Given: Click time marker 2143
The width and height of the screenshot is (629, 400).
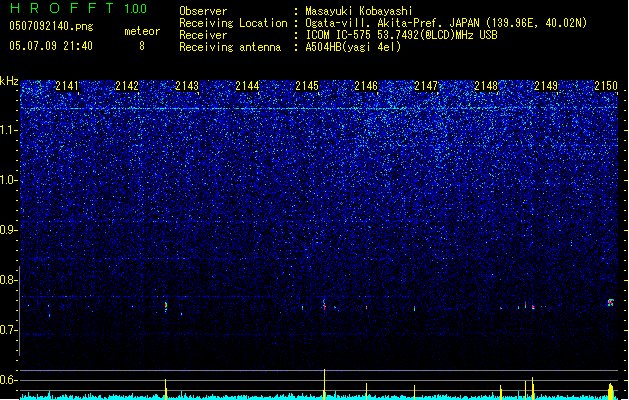Looking at the screenshot, I should click(x=187, y=85).
